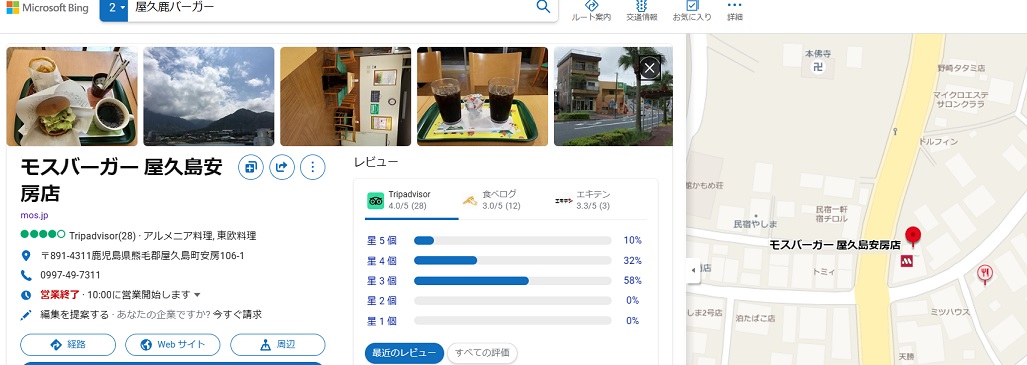1027x365 pixels.
Task: Click the 経路 directions button
Action: 68,345
